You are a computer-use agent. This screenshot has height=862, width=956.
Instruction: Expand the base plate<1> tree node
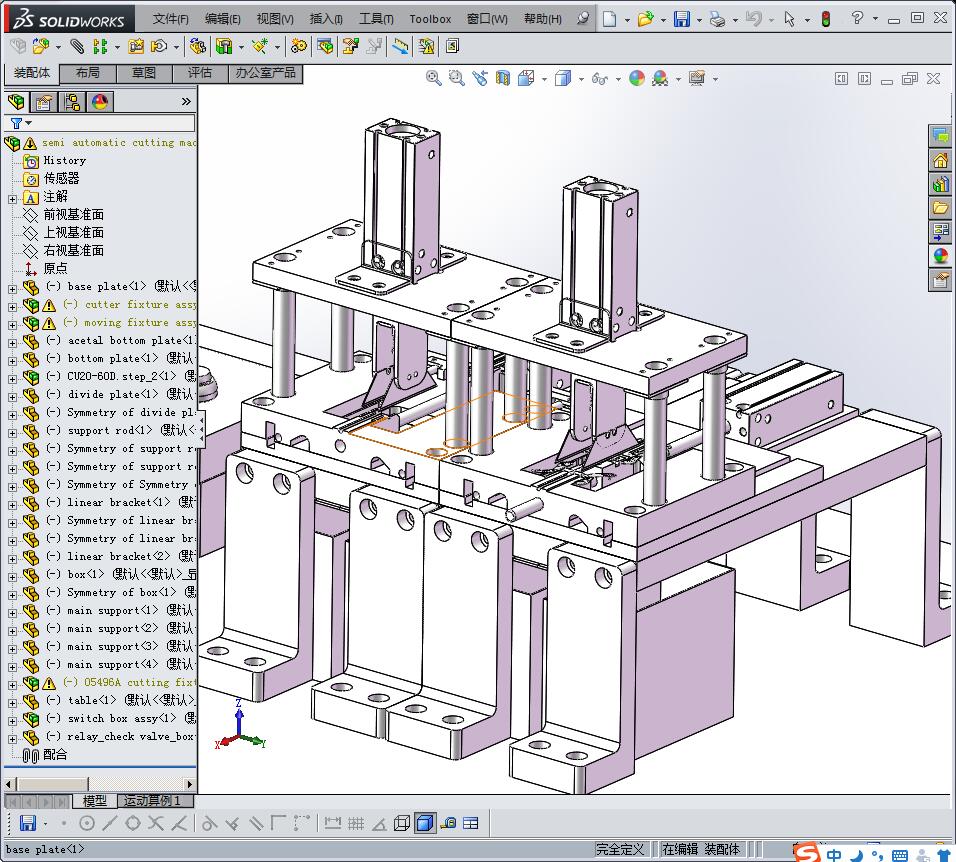click(12, 287)
